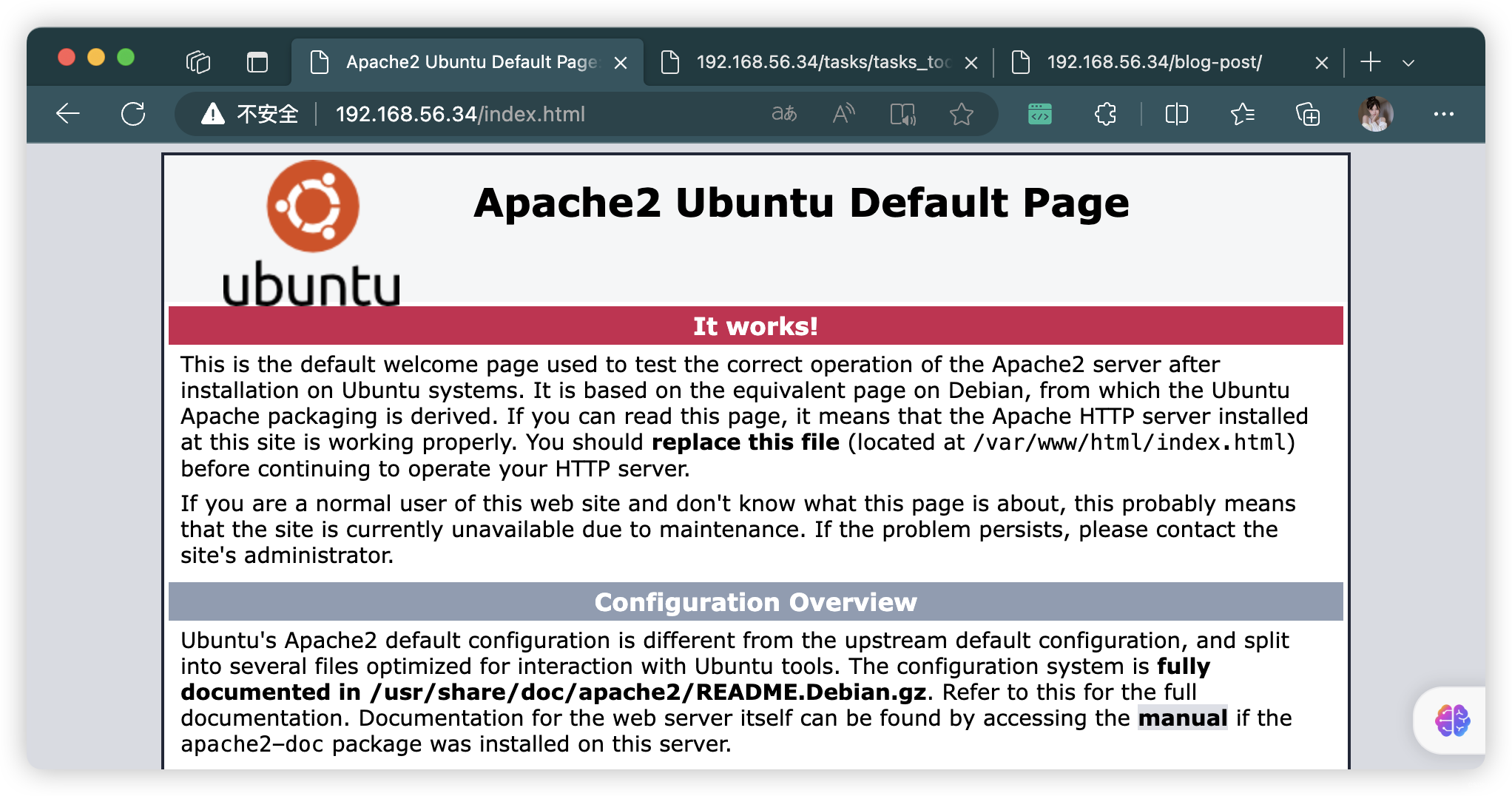
Task: Open the translate page icon
Action: (784, 114)
